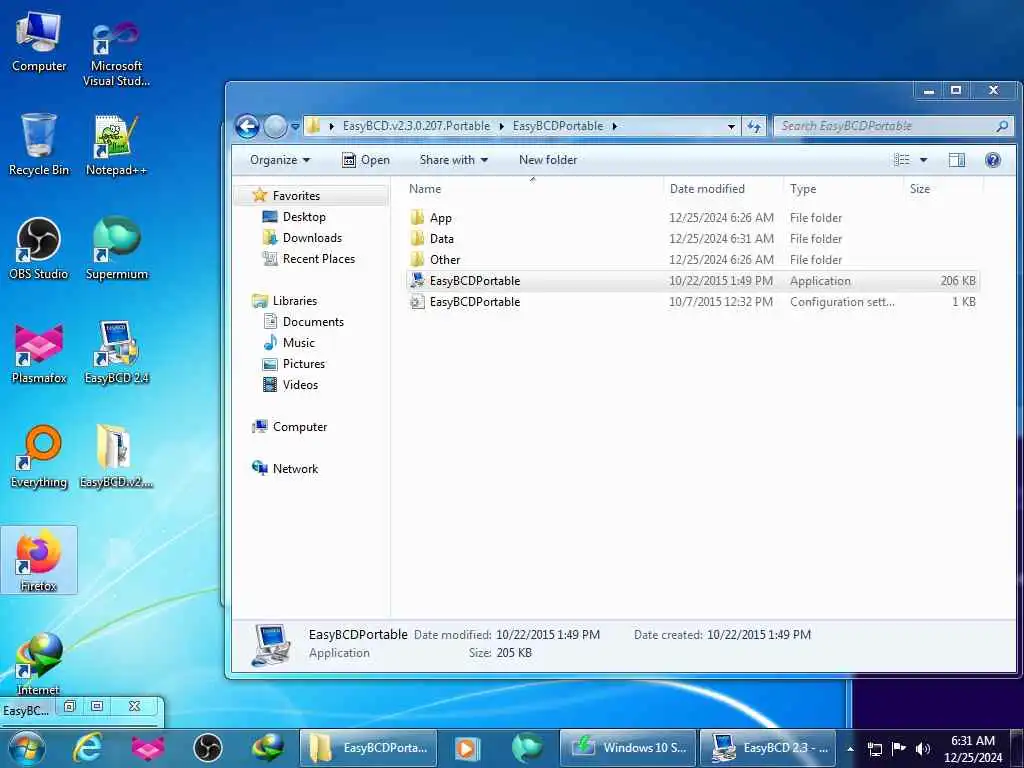Screen dimensions: 1024x768
Task: Select the Data folder
Action: click(x=692, y=239)
